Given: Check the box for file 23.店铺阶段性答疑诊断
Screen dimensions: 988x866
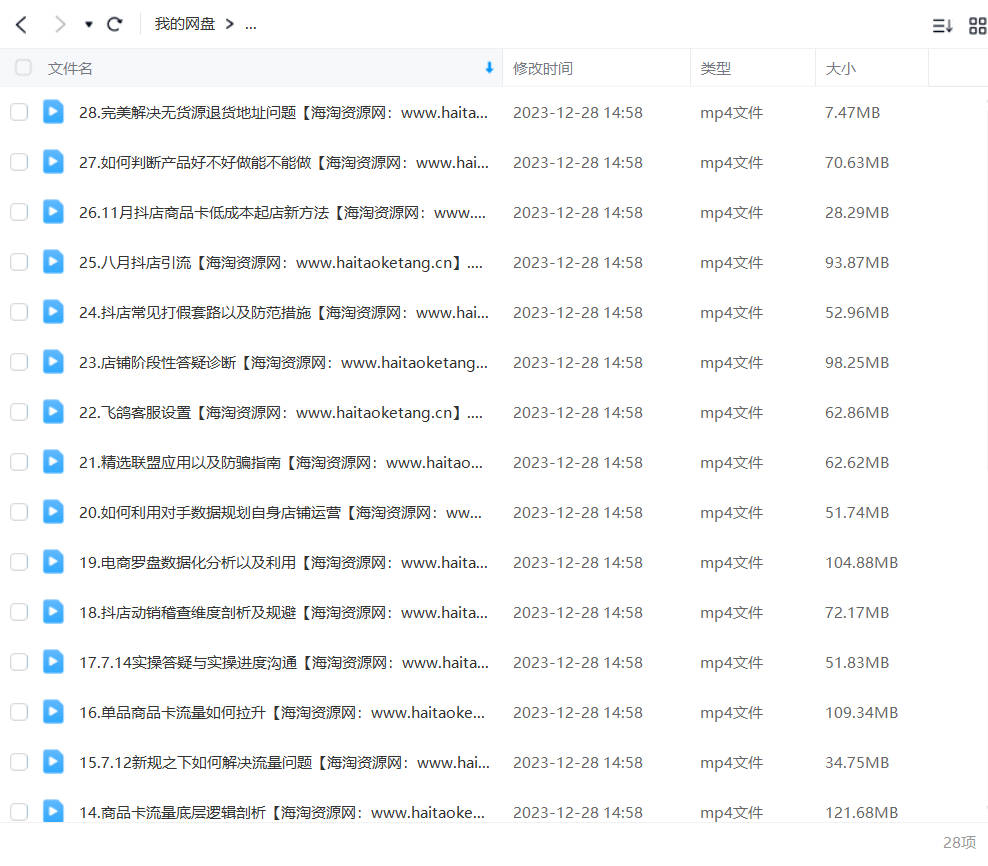Looking at the screenshot, I should [20, 362].
